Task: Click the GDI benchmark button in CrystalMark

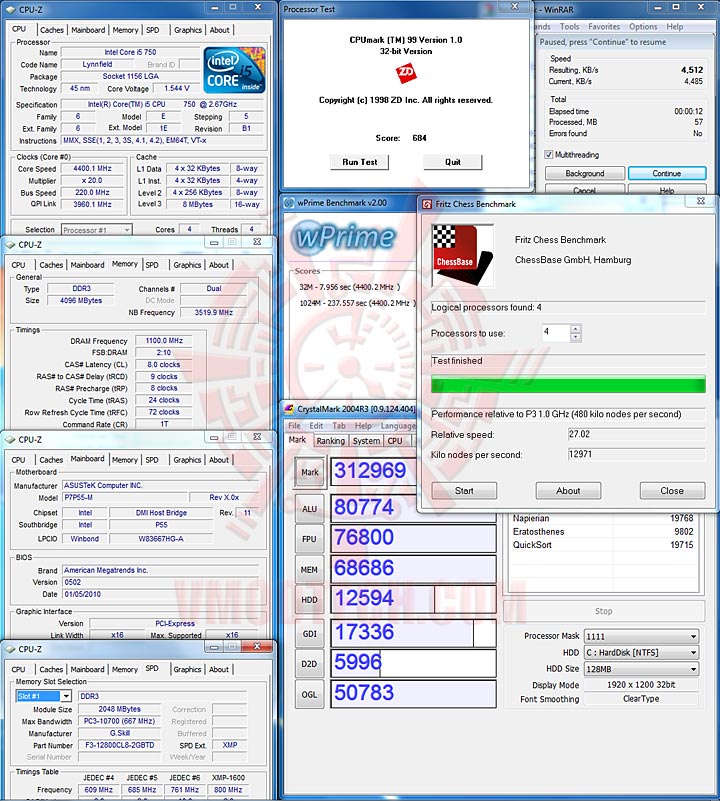Action: click(x=309, y=634)
